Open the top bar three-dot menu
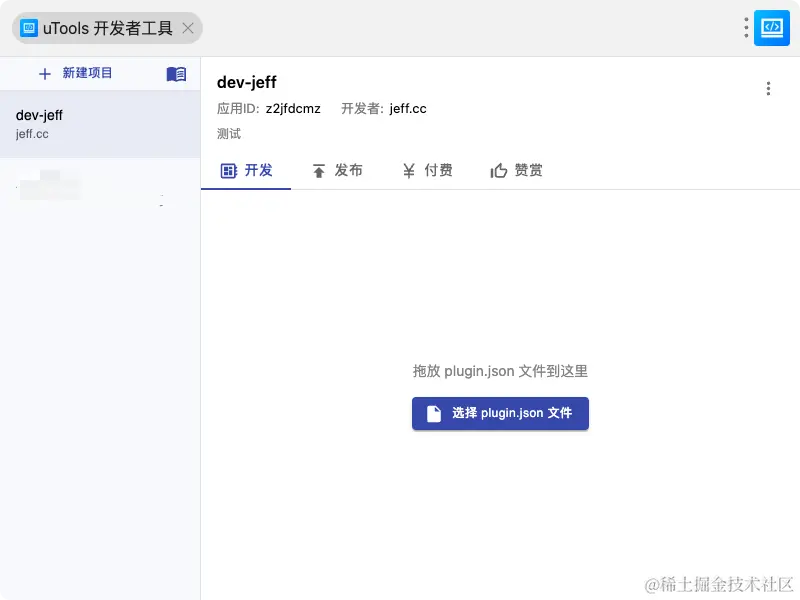The height and width of the screenshot is (600, 800). [746, 28]
